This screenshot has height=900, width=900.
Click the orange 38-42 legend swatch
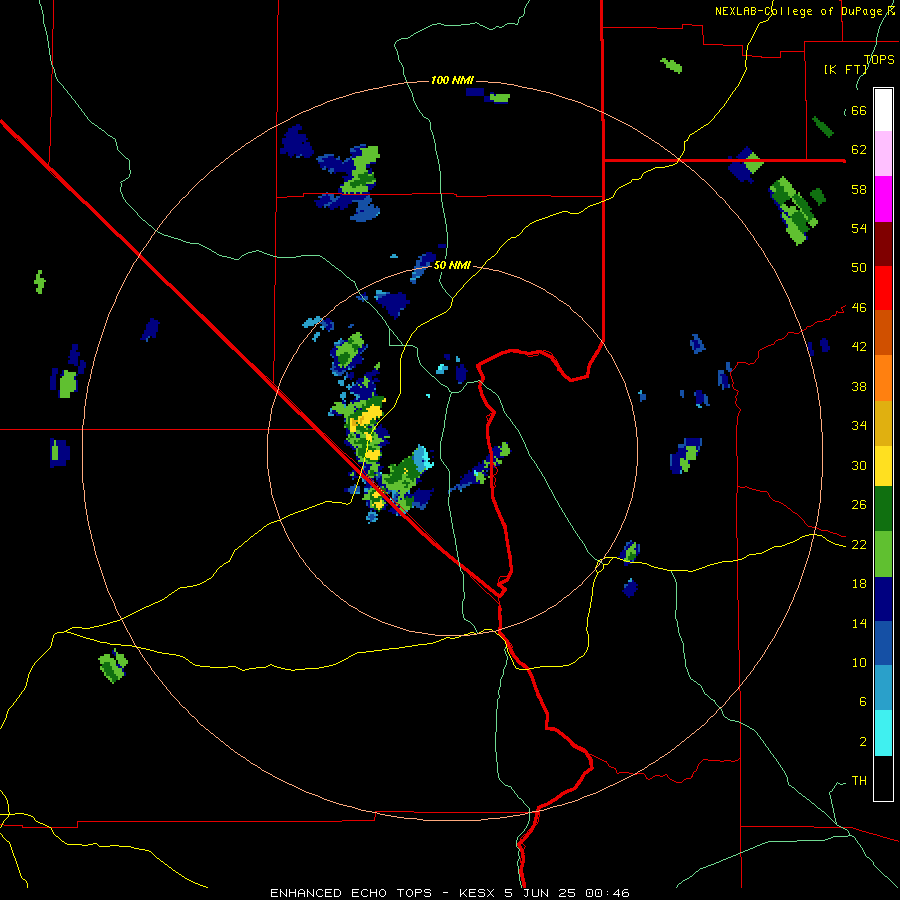click(883, 378)
